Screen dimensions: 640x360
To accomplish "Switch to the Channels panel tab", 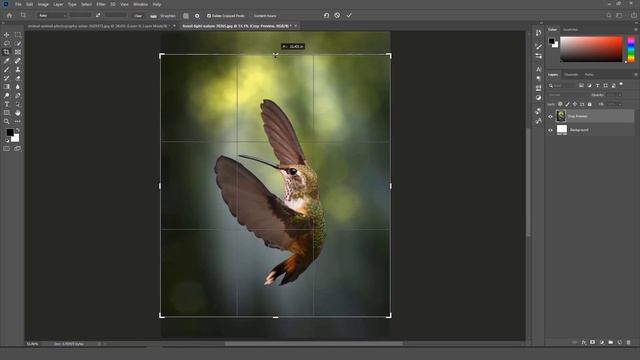I will click(571, 75).
